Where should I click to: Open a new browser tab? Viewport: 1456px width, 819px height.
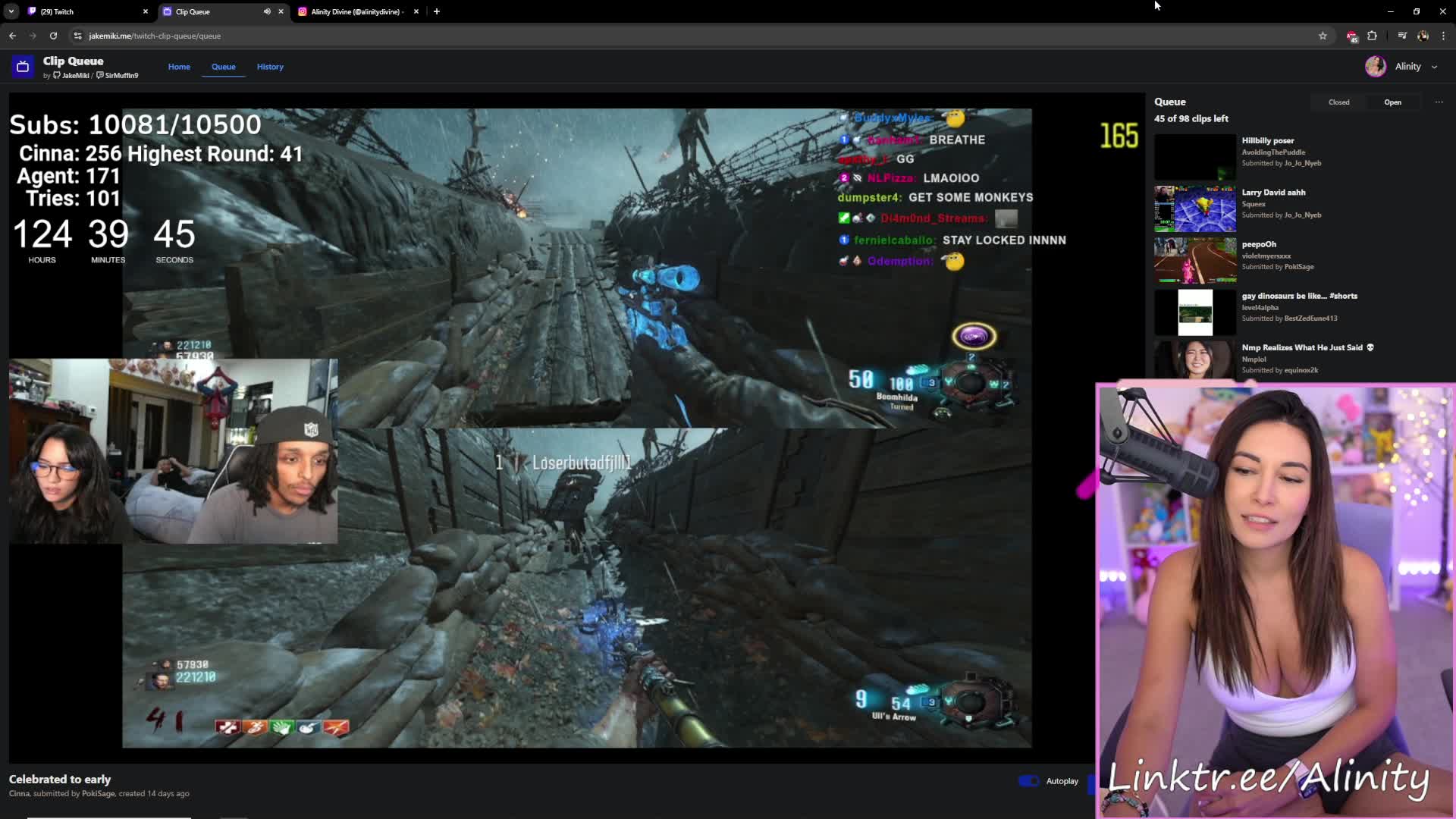click(437, 11)
